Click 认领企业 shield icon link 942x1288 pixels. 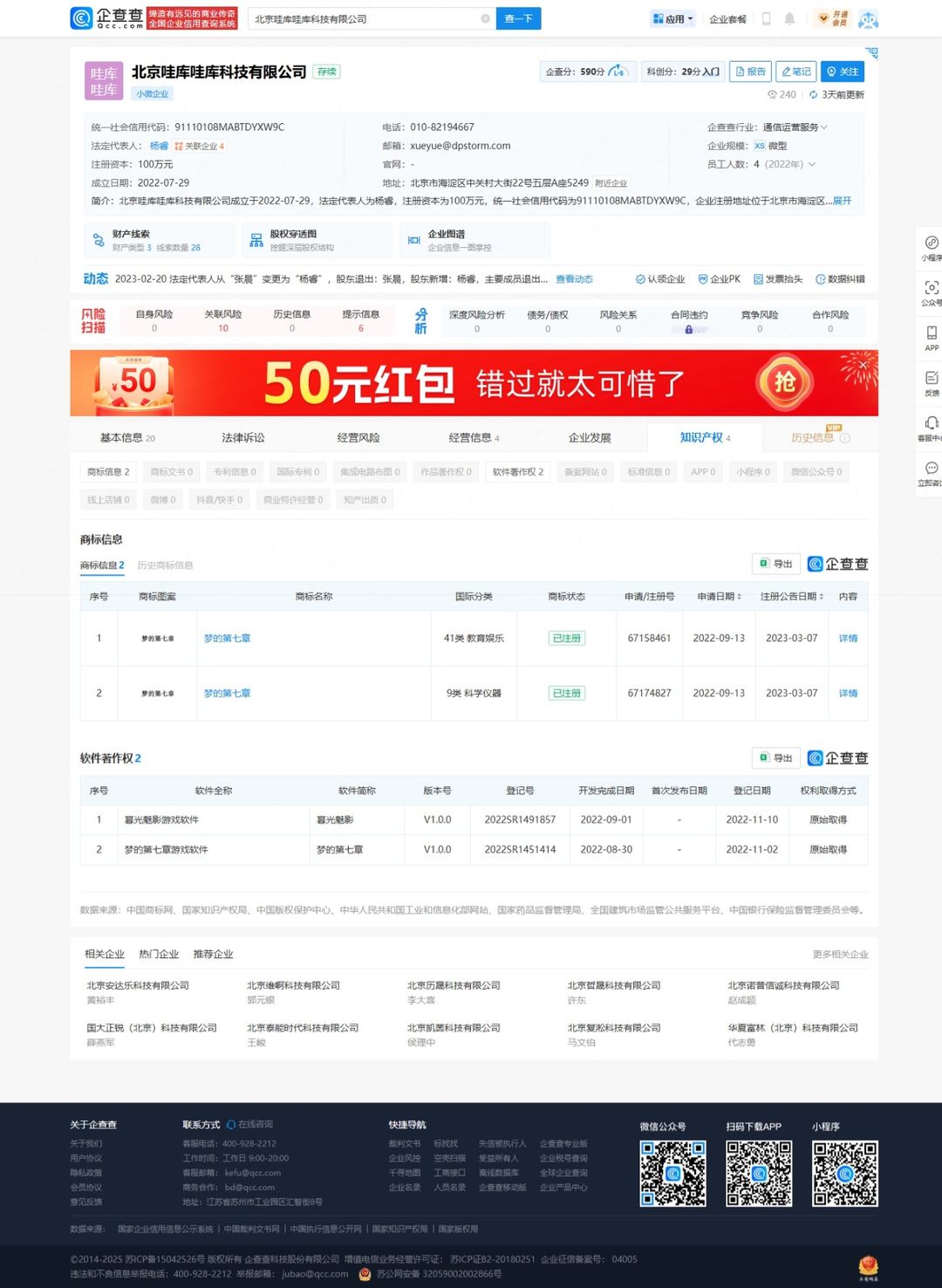coord(660,279)
